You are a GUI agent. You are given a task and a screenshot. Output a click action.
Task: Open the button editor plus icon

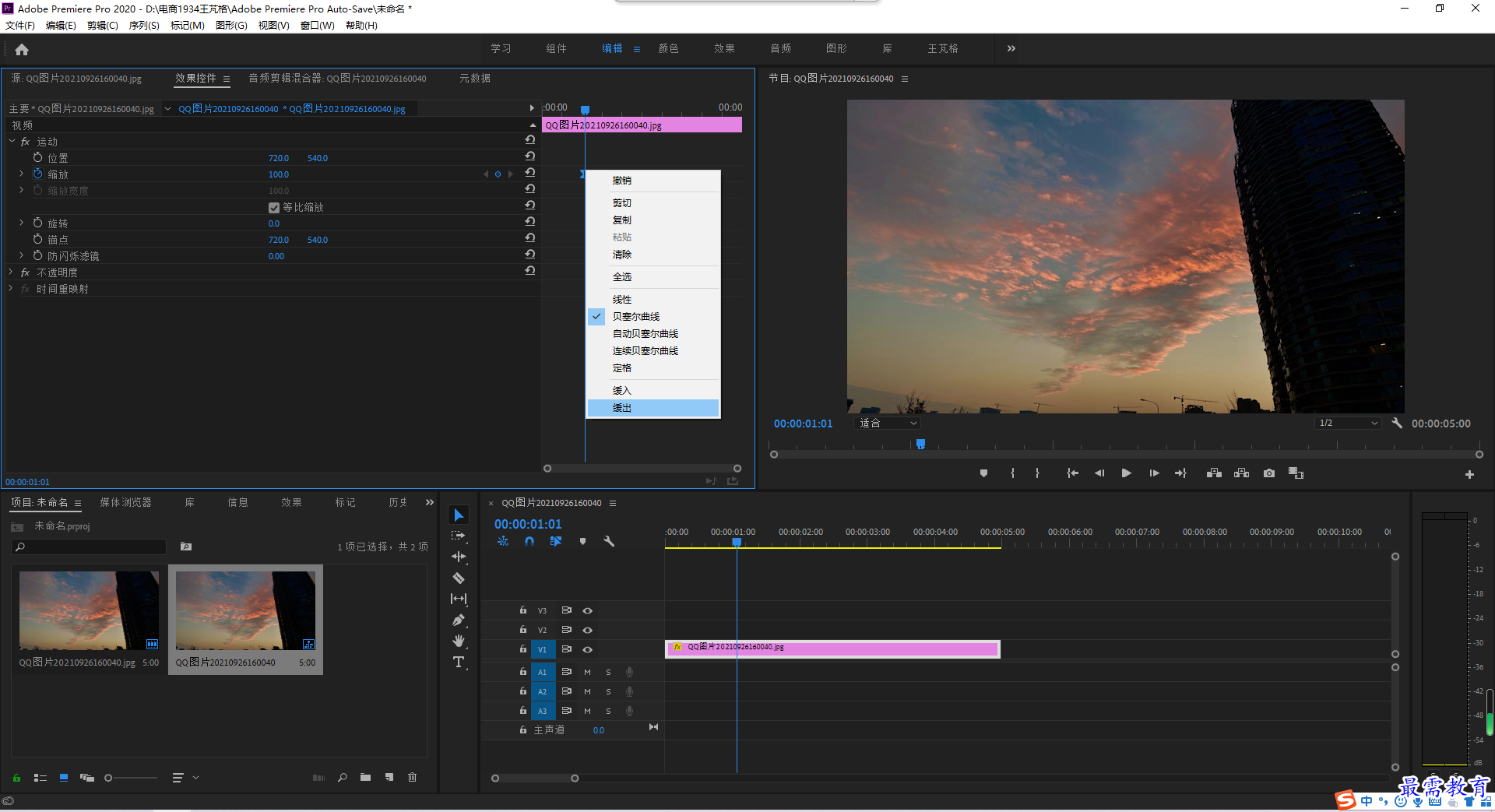coord(1469,474)
